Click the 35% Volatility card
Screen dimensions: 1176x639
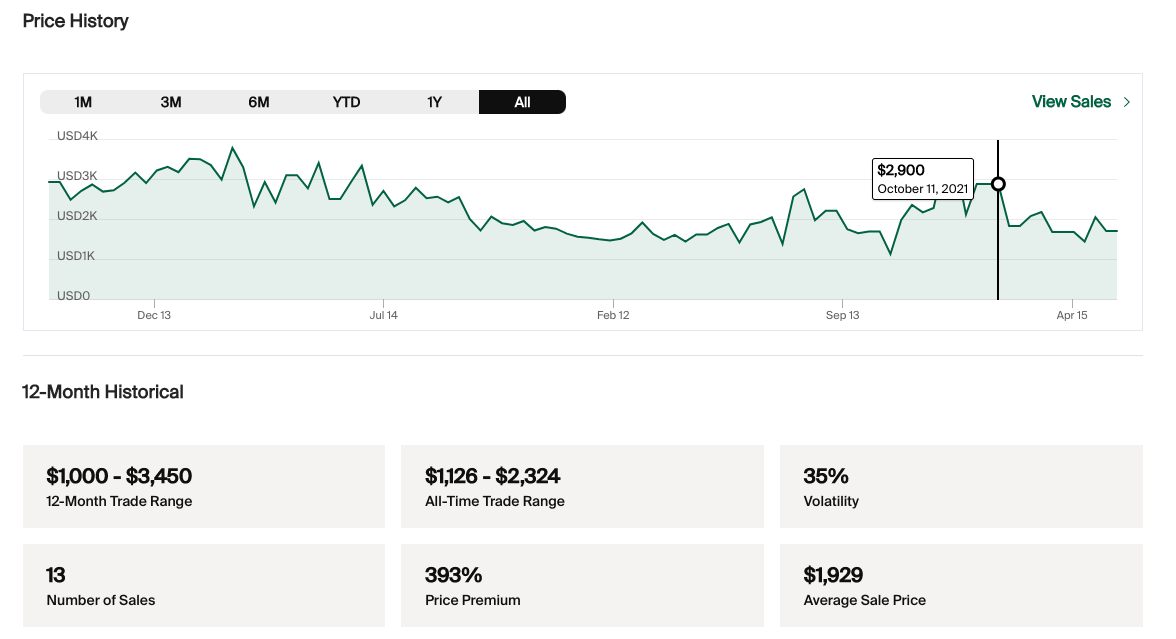point(961,486)
